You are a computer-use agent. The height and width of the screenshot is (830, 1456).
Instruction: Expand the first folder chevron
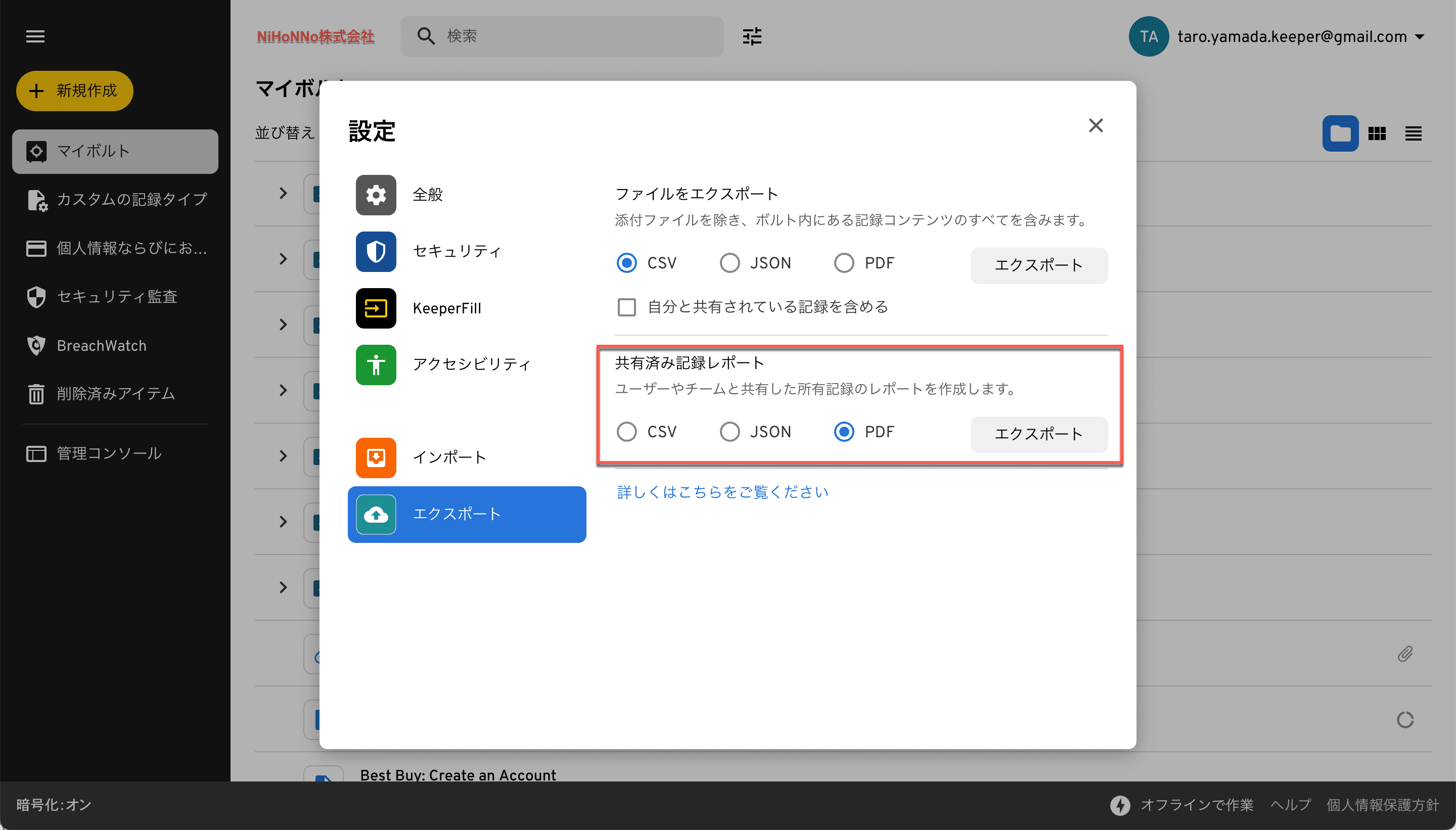tap(283, 193)
